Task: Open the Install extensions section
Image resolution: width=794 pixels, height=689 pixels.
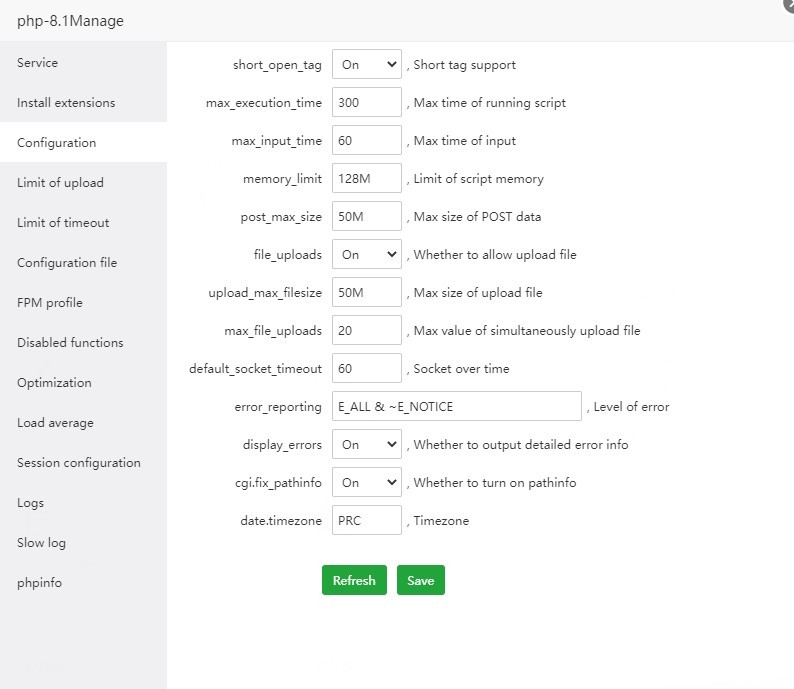Action: [66, 103]
